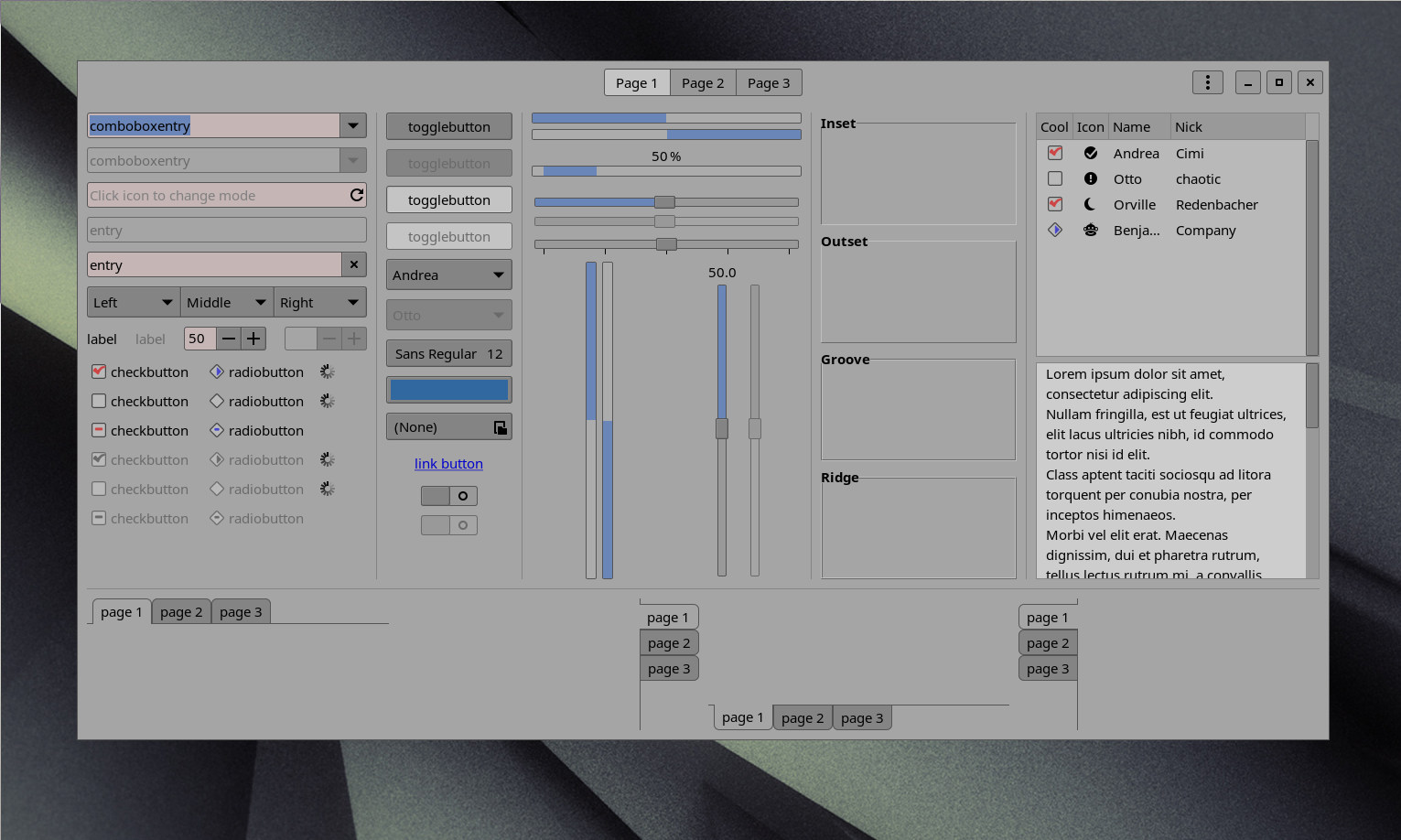
Task: Click the horizontal slider with tick marks
Action: 666,244
